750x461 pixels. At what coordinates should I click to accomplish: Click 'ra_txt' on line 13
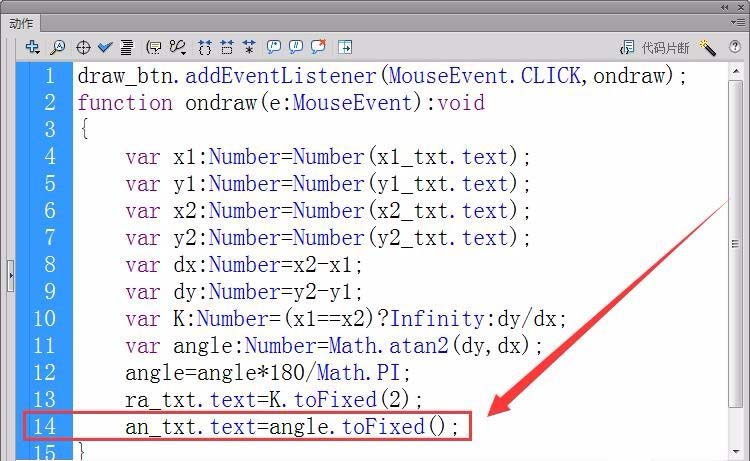(161, 400)
